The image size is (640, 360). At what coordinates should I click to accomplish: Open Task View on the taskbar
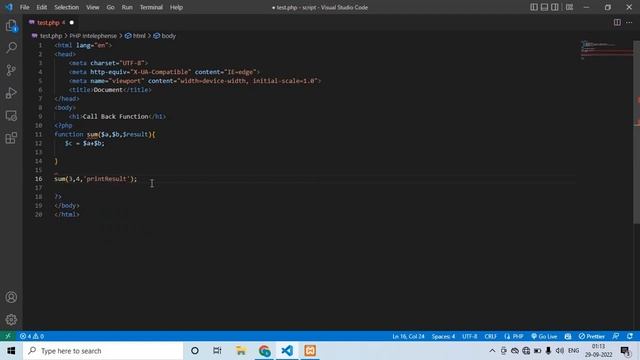pos(217,351)
